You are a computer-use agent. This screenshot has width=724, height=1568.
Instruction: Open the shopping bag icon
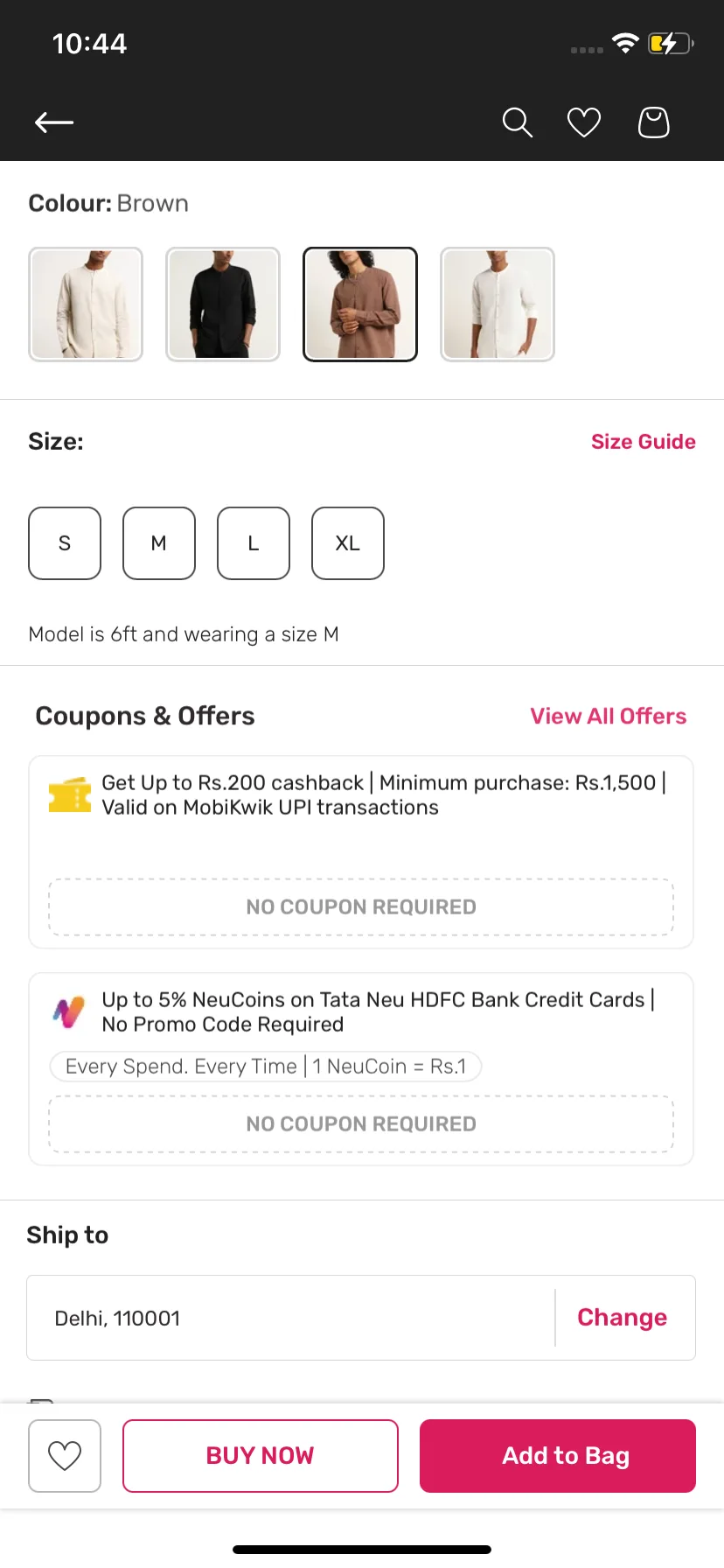click(653, 122)
